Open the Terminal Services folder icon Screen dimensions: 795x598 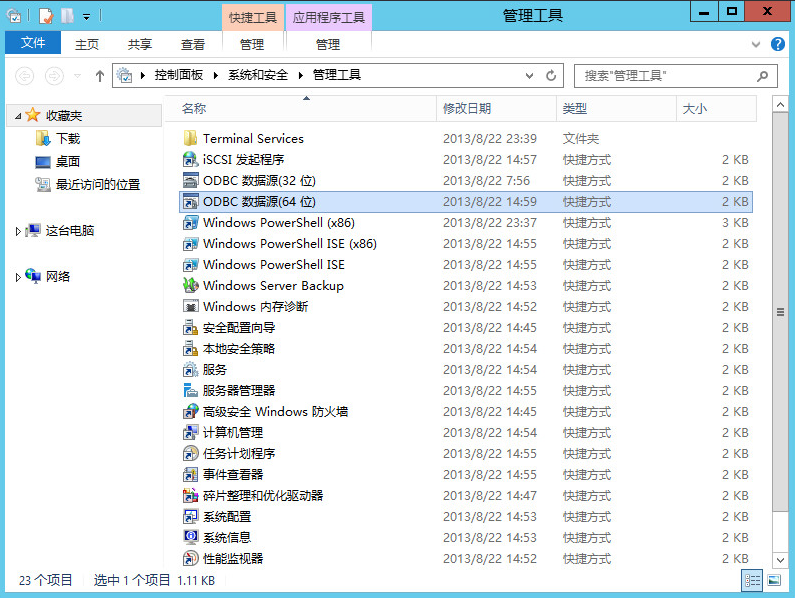point(191,138)
